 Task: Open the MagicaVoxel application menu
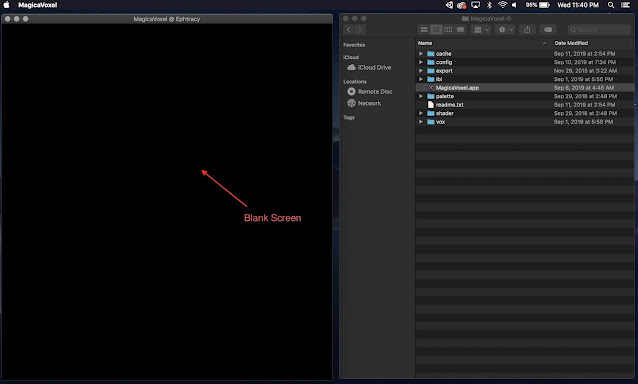click(x=37, y=5)
